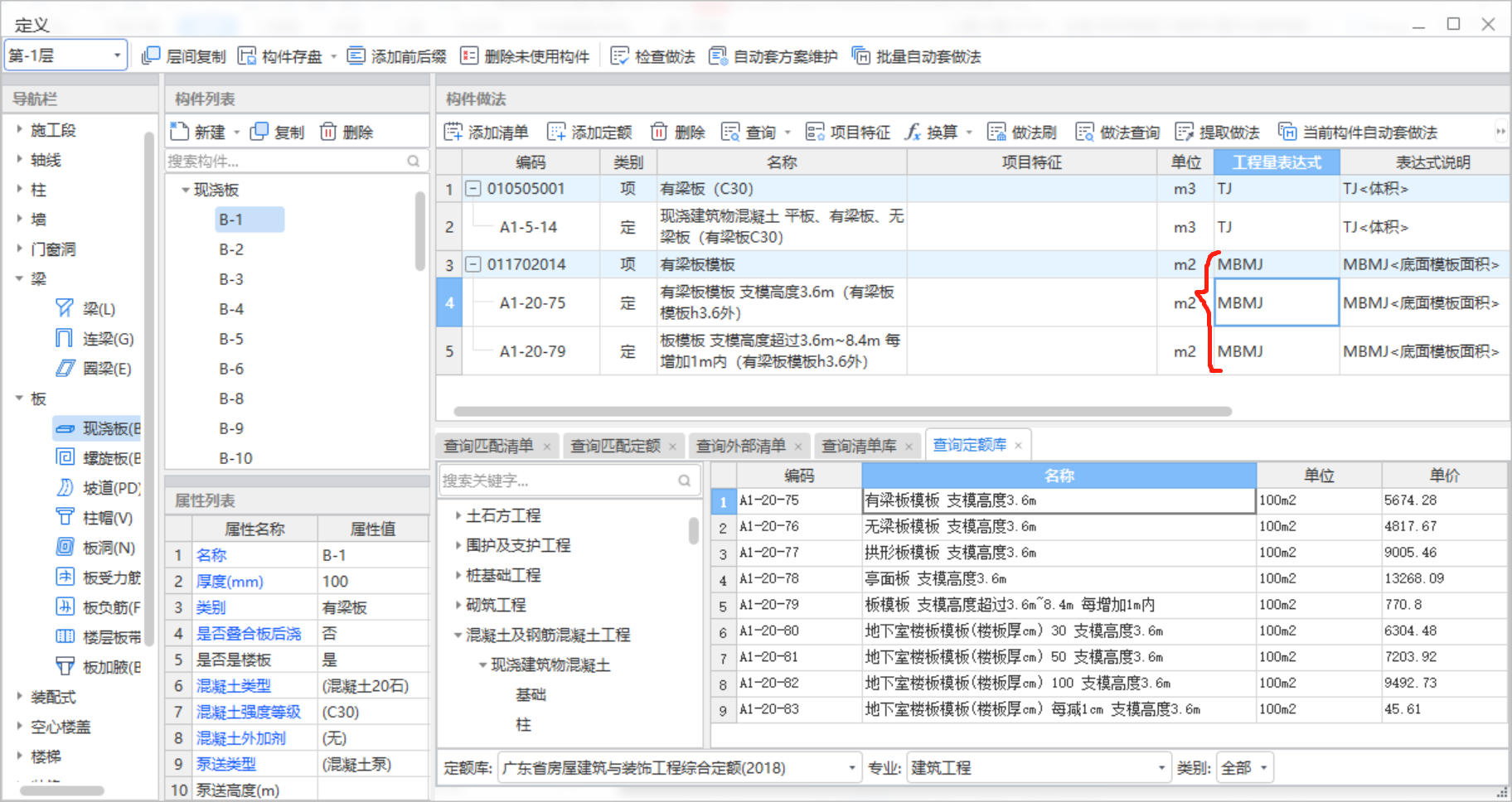Select component B-3 in the list
The image size is (1512, 802).
[x=231, y=279]
